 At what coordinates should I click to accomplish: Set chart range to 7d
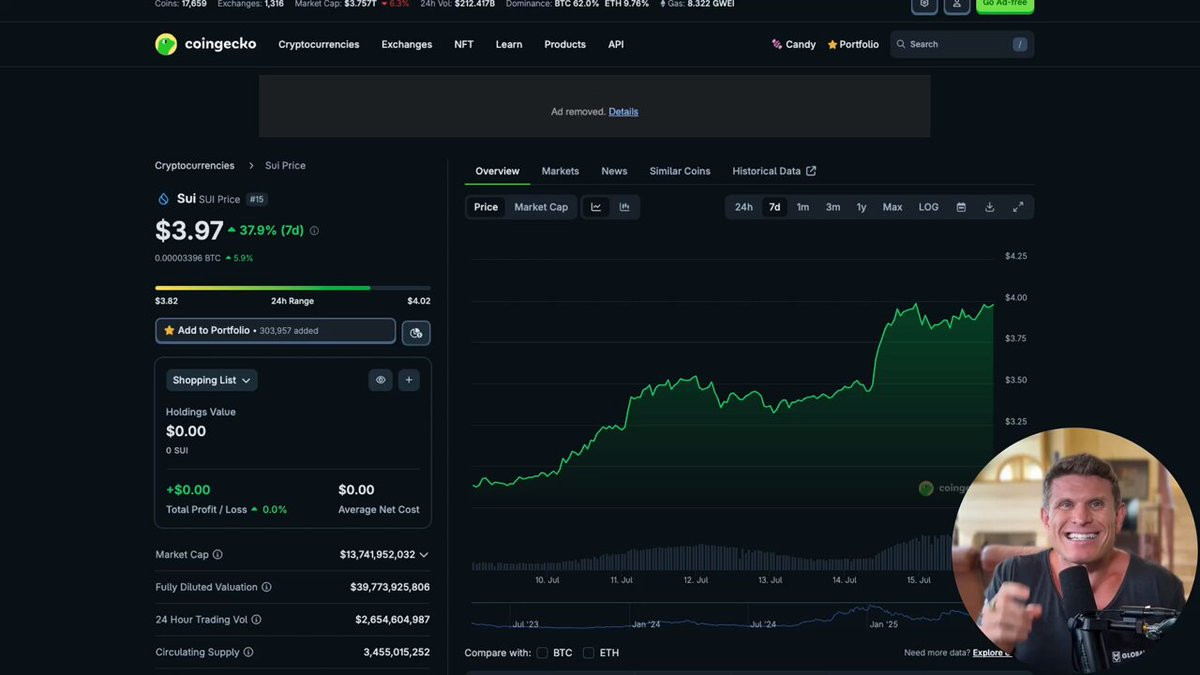tap(775, 207)
